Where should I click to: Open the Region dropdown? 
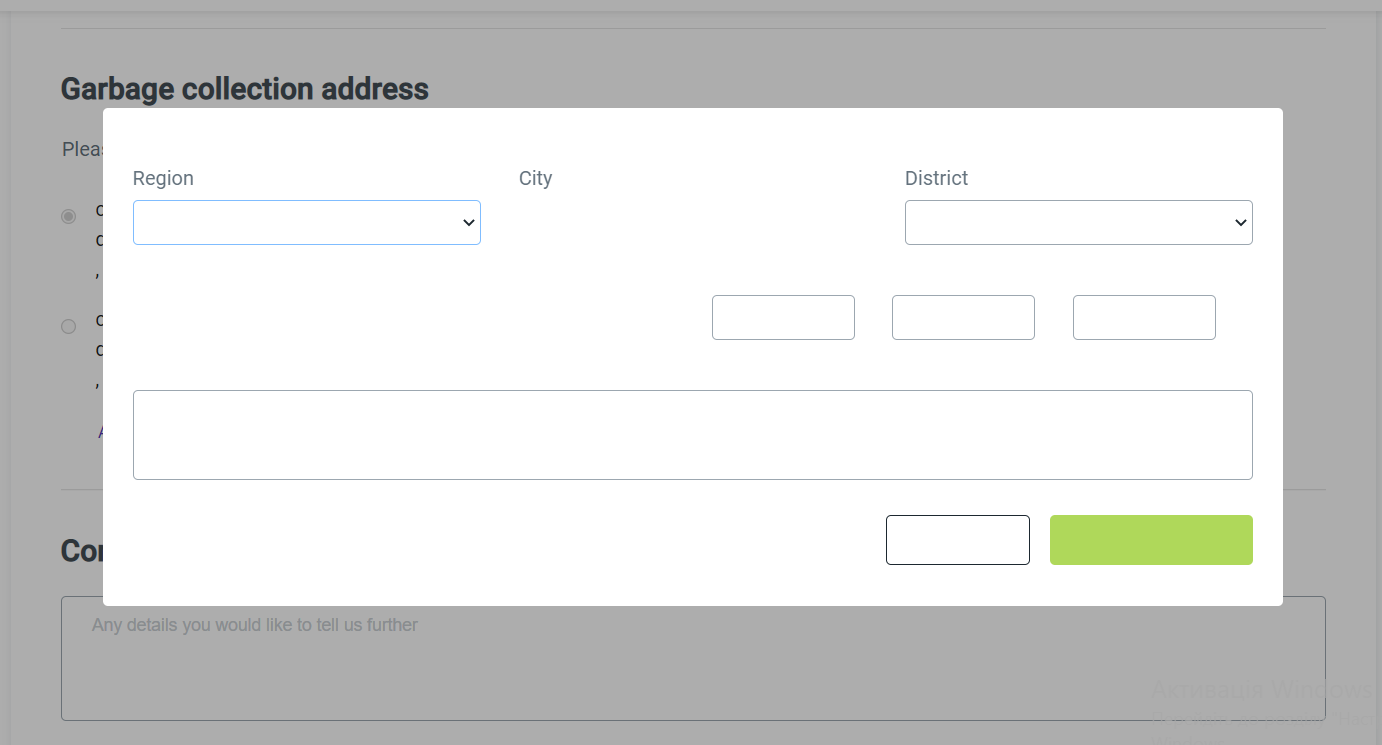point(306,222)
